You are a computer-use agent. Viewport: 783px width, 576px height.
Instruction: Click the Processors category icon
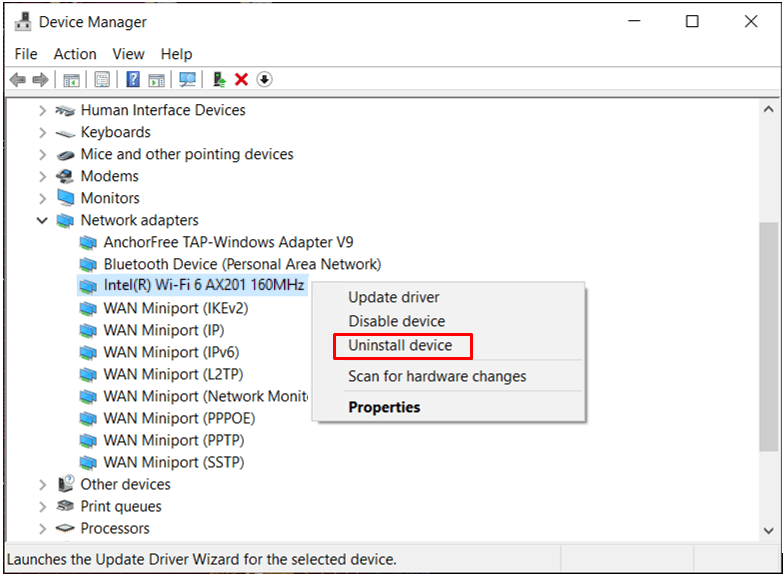coord(65,528)
